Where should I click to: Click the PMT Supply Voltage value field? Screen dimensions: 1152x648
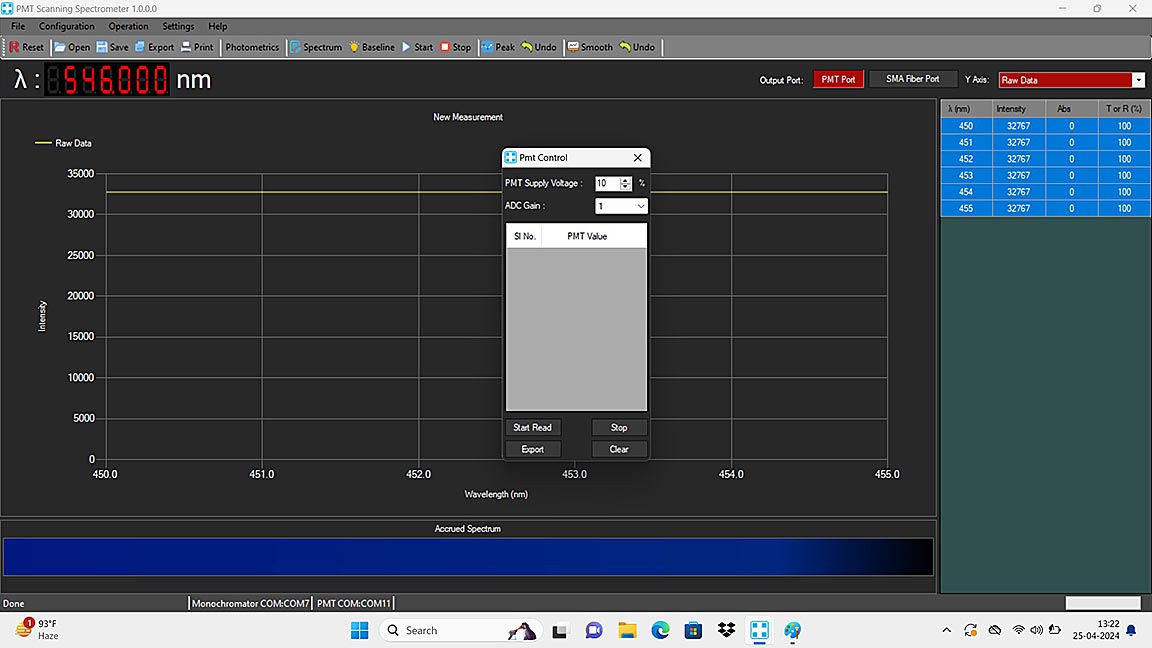coord(606,183)
